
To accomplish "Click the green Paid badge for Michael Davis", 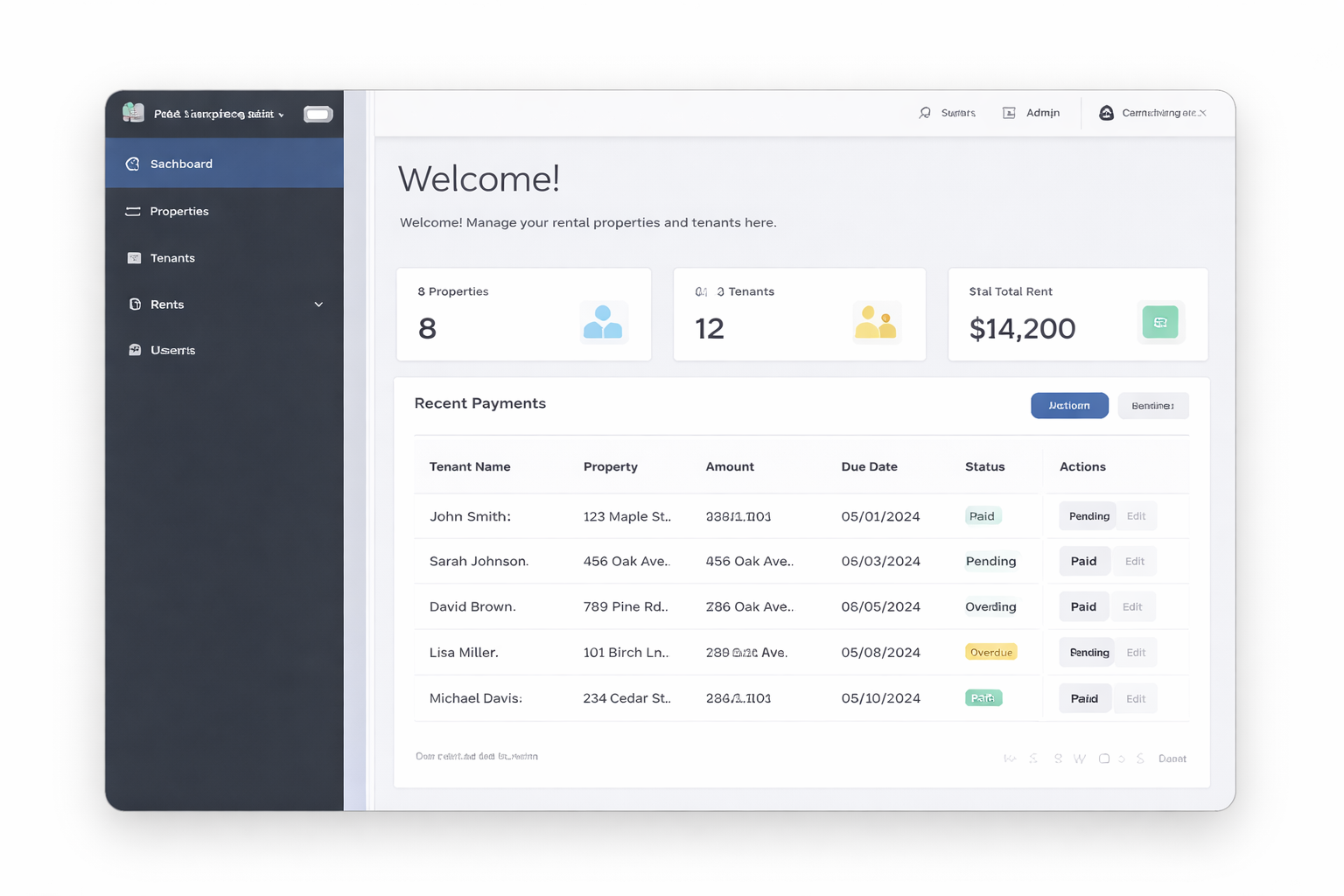I will tap(983, 698).
